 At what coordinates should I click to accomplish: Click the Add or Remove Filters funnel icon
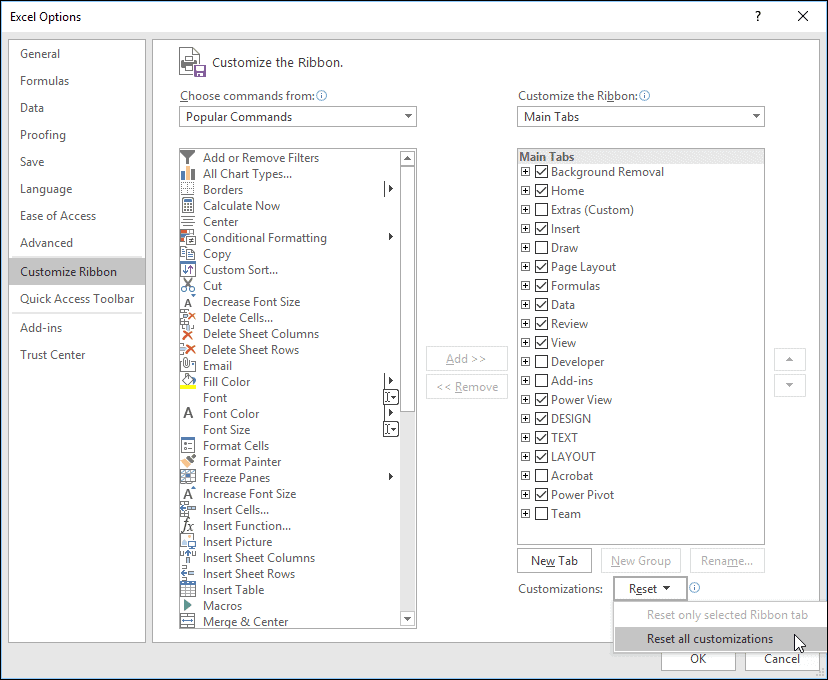[x=187, y=157]
